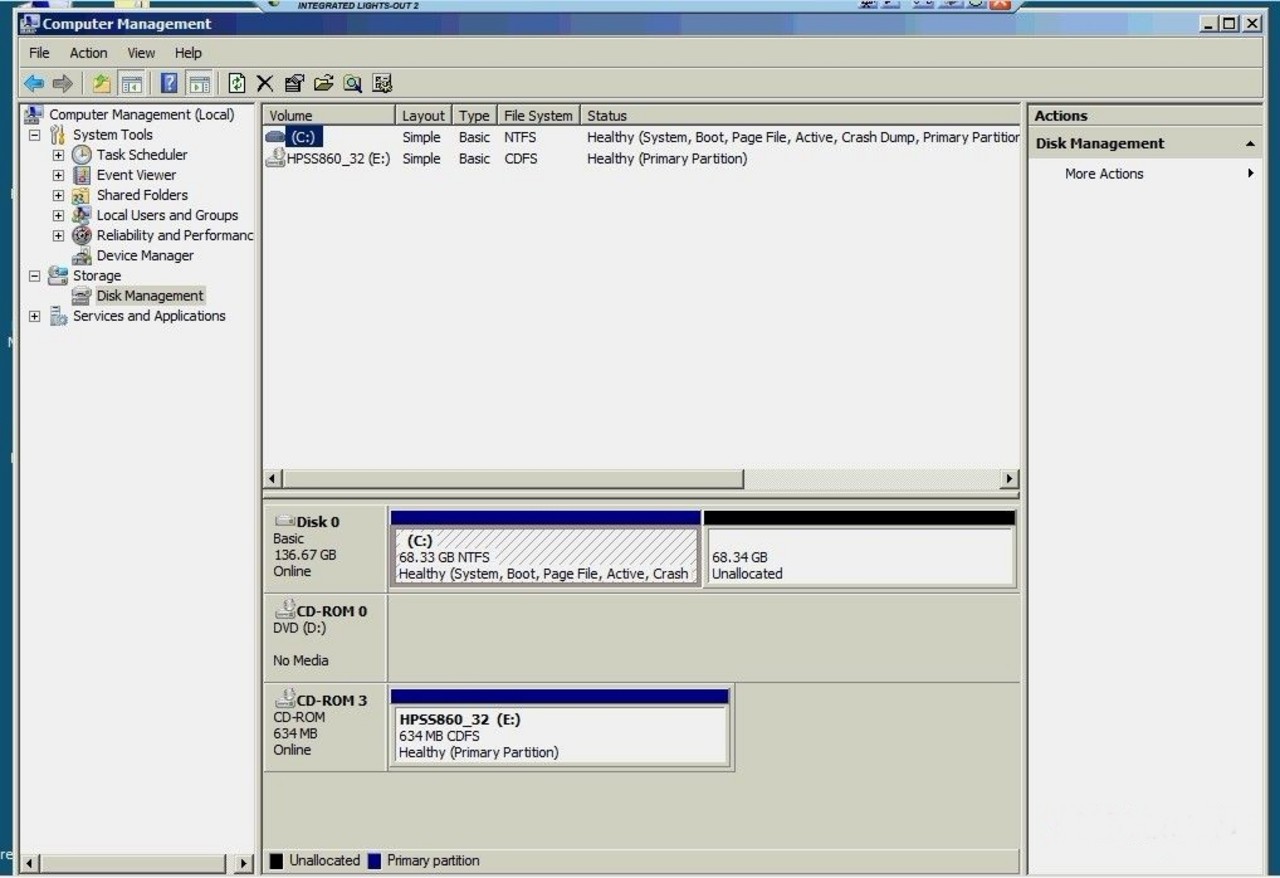Select the Reliability and Performance icon
Viewport: 1280px width, 878px height.
point(82,235)
